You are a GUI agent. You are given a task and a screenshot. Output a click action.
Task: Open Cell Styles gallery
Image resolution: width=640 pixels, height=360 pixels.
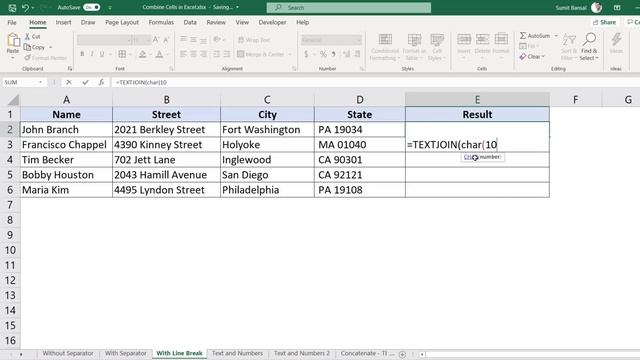click(x=437, y=47)
